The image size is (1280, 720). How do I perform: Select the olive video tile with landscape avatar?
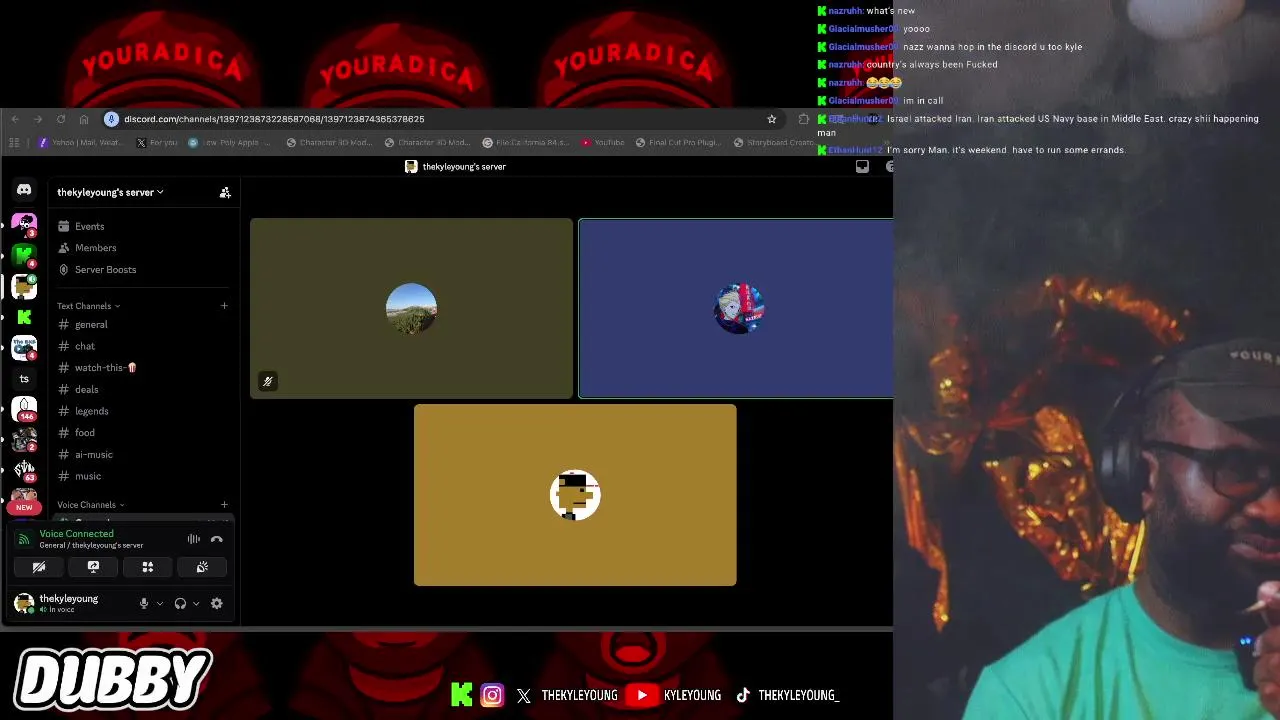pos(411,308)
